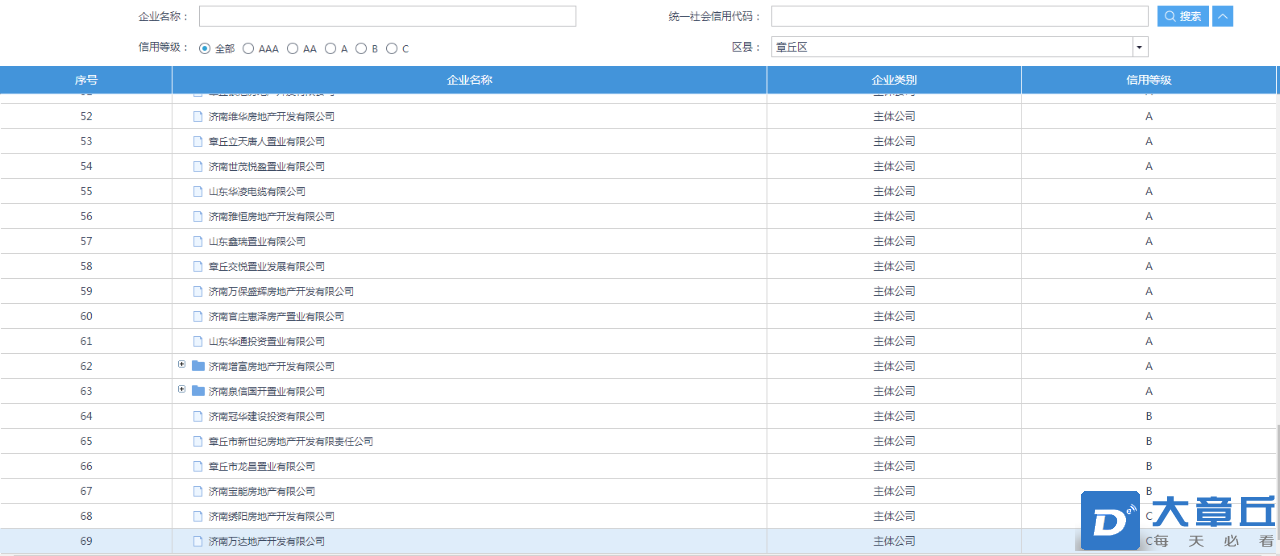1280x556 pixels.
Task: Open 章丘市龙昌置业有限公司 company entry
Action: point(262,467)
